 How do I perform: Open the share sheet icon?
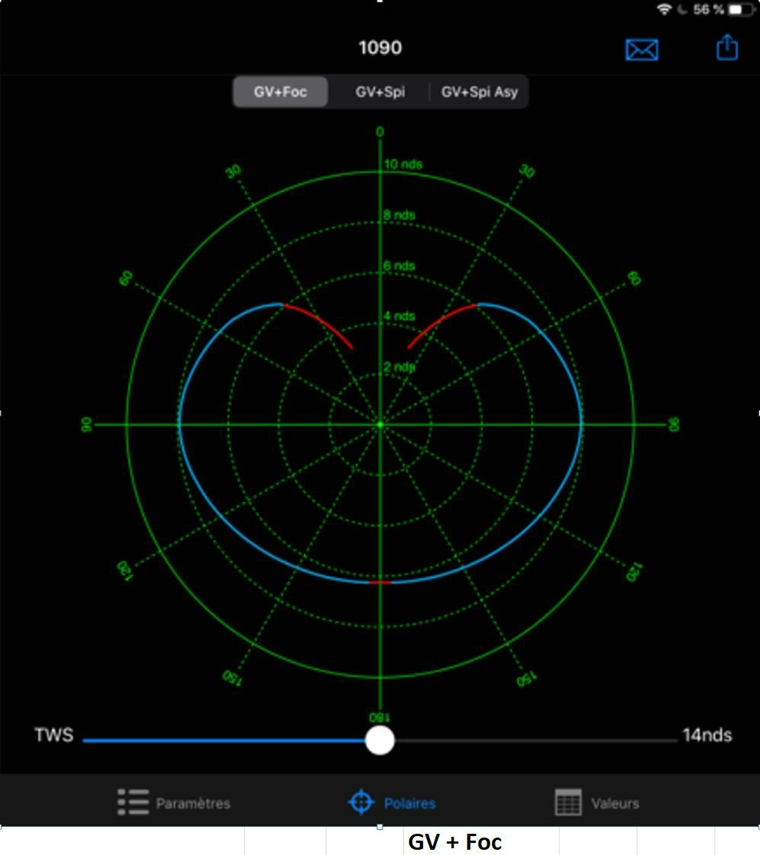point(727,47)
